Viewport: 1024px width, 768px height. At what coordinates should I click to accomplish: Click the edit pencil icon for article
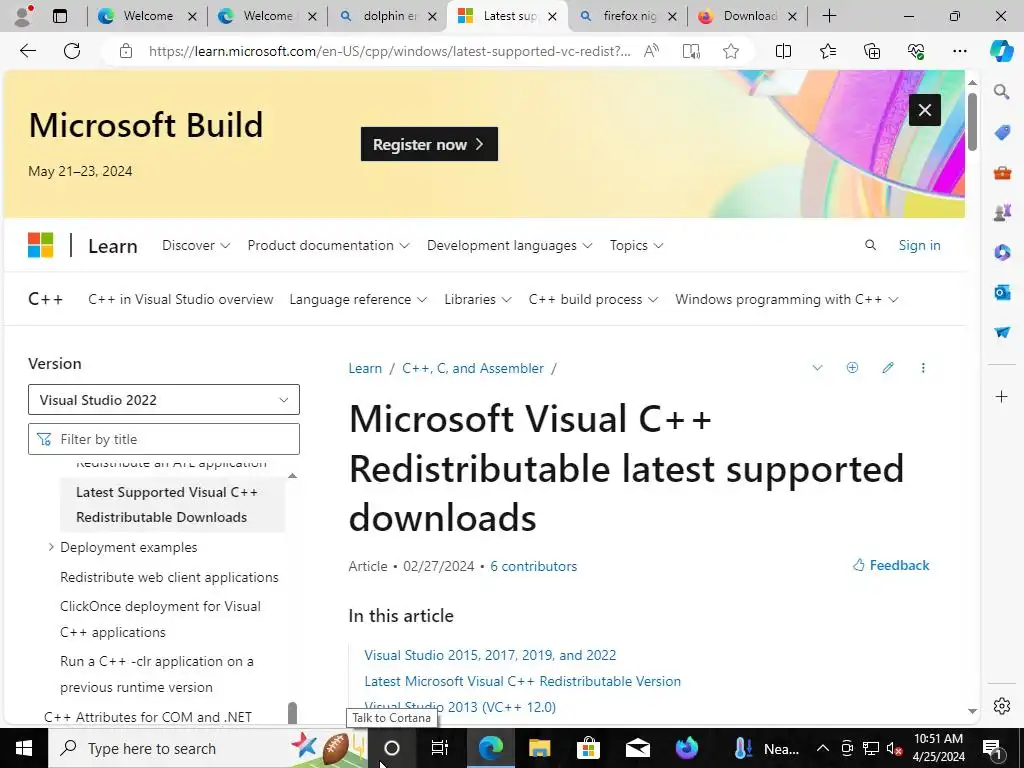click(888, 368)
